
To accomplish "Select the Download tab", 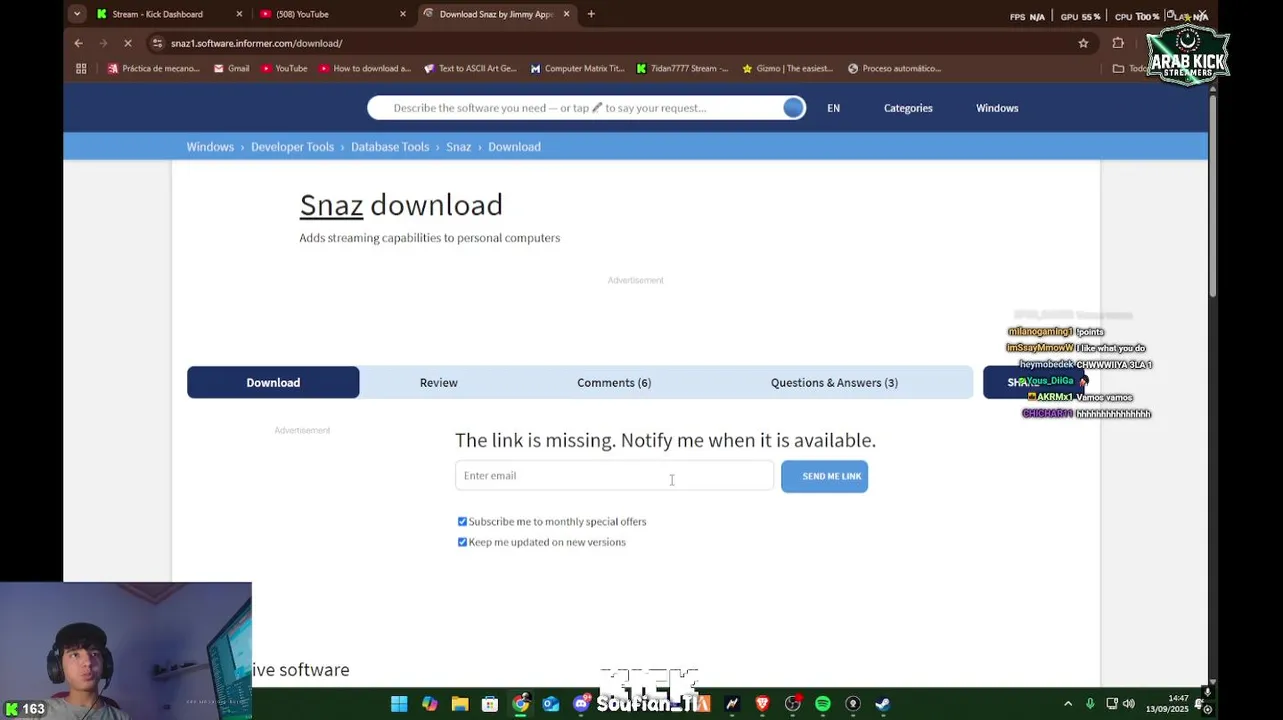I will coord(273,382).
